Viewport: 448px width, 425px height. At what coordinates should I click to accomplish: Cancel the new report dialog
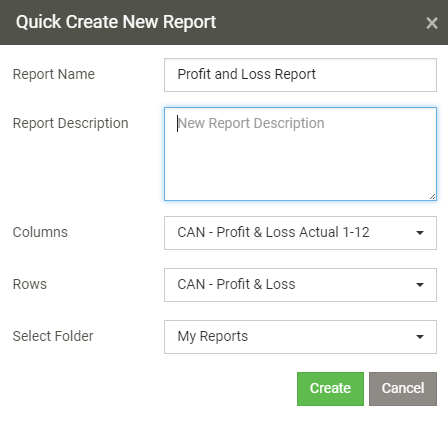point(403,389)
